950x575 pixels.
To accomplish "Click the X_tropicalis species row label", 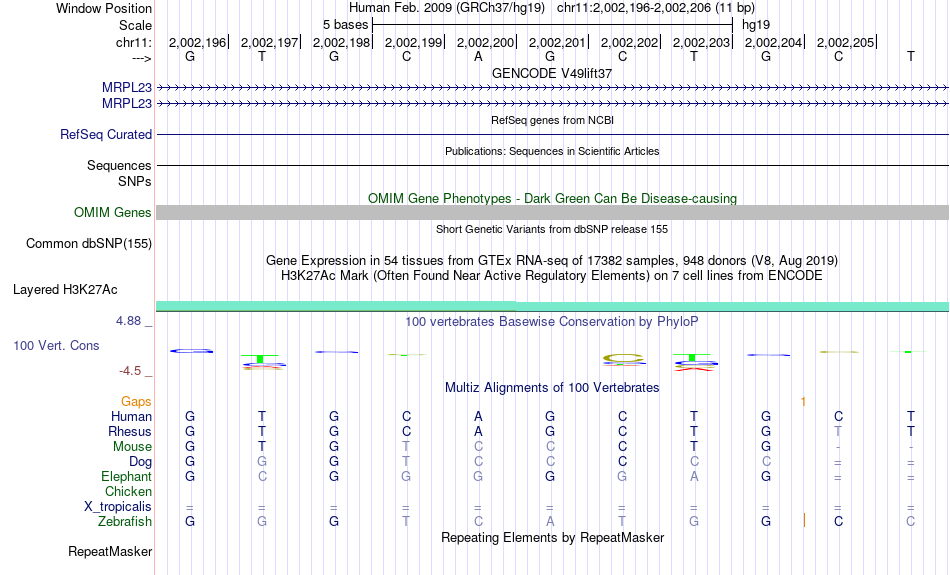I will [118, 507].
